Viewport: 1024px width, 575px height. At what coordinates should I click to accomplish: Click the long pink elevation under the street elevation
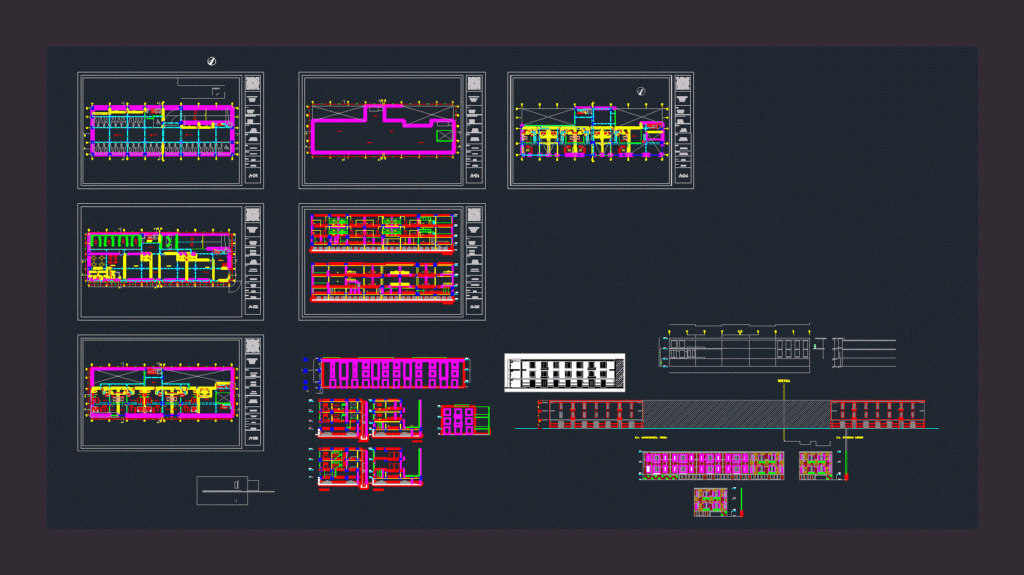pyautogui.click(x=712, y=465)
